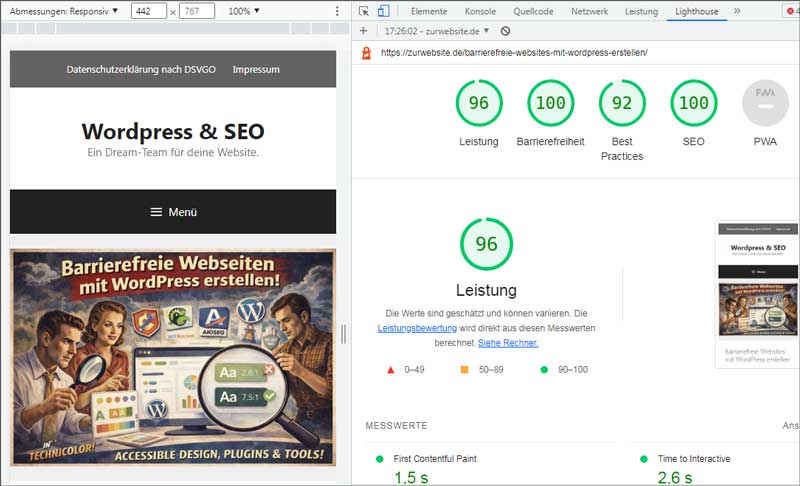Switch to the Elemente tab
Image resolution: width=800 pixels, height=486 pixels.
[429, 11]
